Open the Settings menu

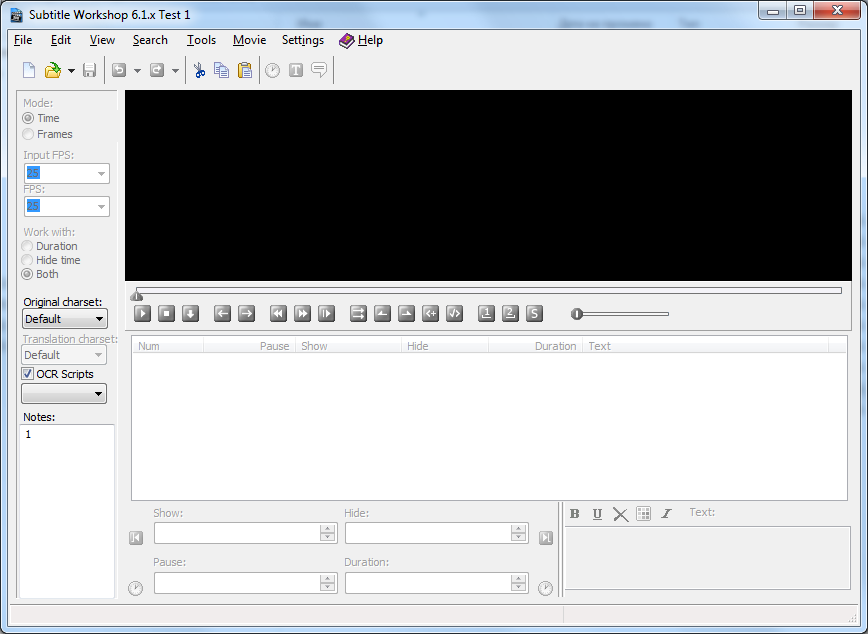tap(303, 40)
